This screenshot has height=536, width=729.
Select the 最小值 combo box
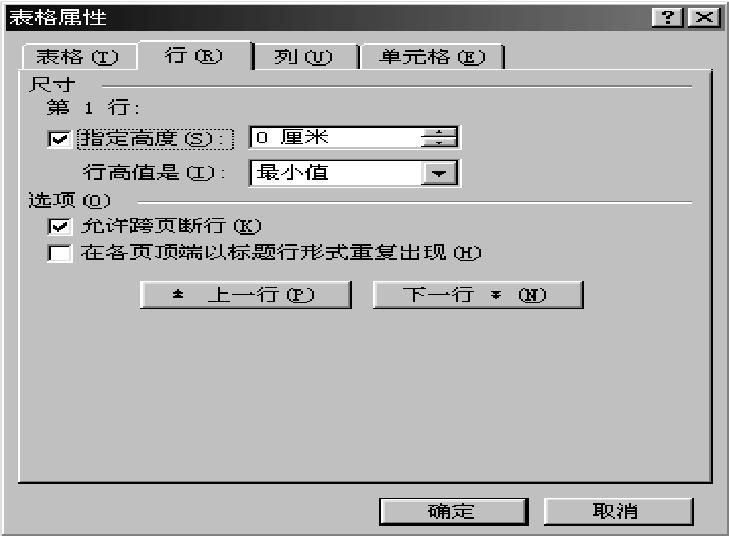coord(355,173)
